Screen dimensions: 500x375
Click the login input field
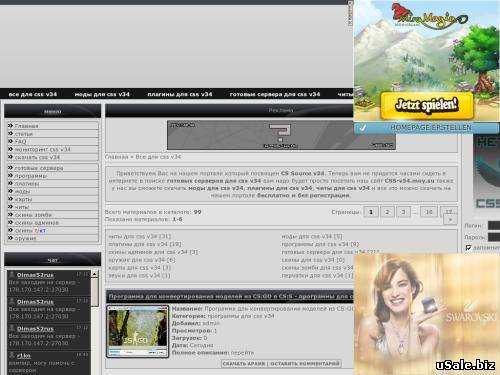[494, 225]
